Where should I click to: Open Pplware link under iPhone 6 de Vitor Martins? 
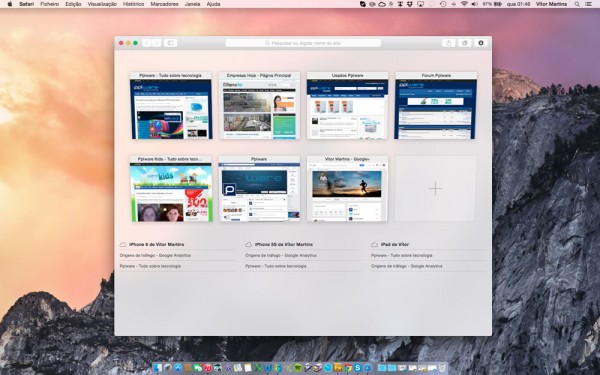(x=150, y=266)
